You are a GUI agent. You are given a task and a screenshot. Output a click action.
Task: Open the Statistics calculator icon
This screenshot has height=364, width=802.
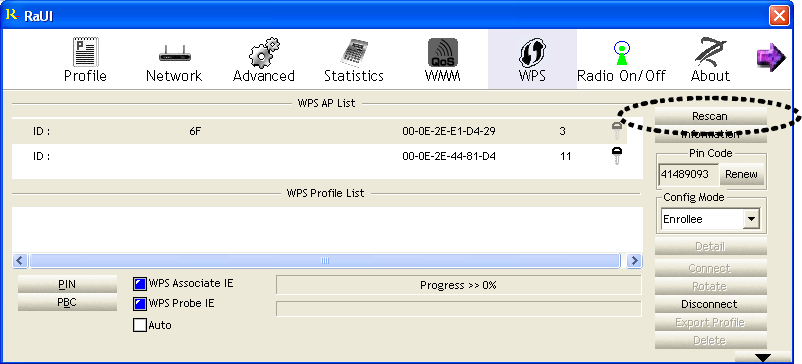354,52
